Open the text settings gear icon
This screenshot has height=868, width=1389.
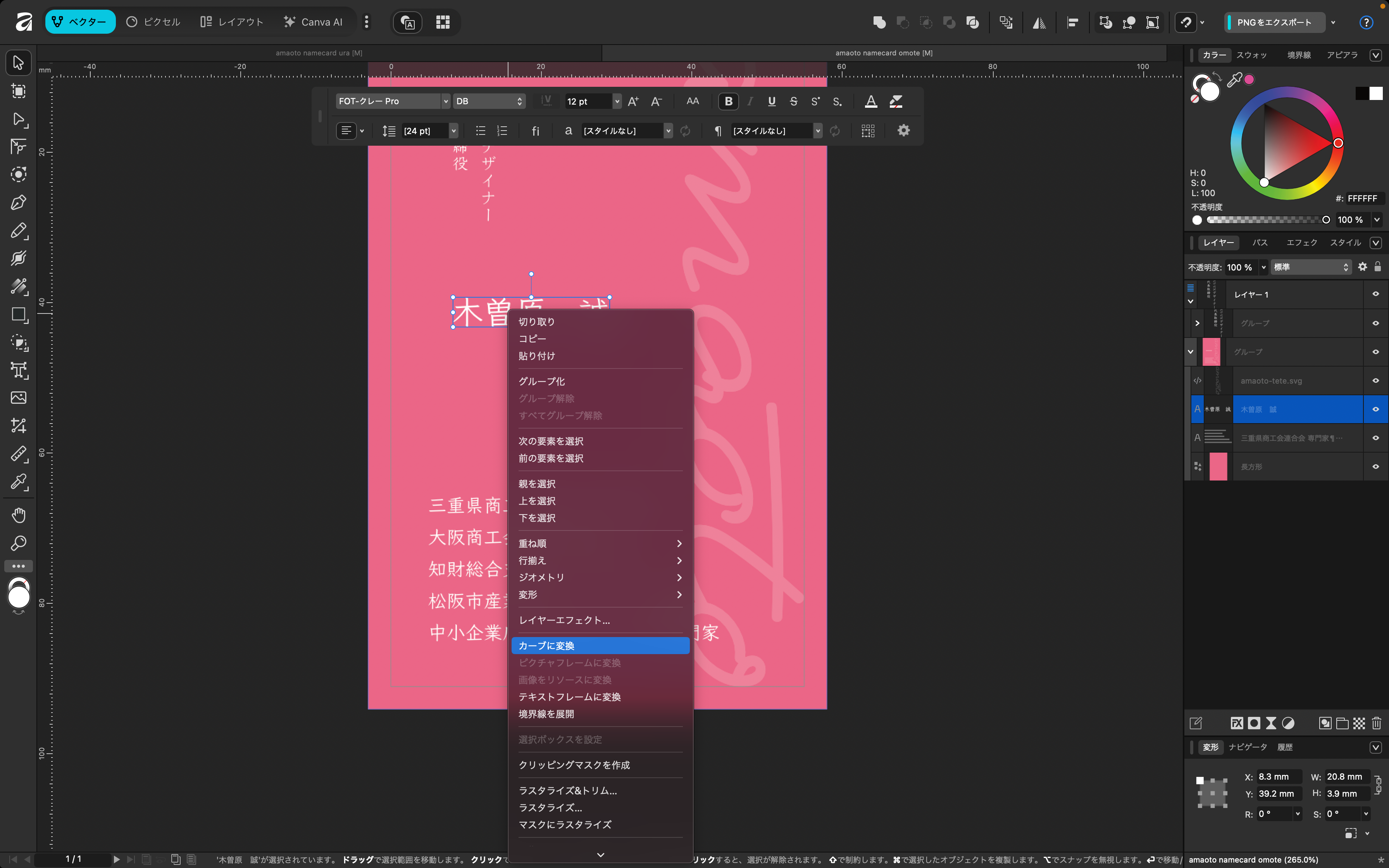coord(903,131)
